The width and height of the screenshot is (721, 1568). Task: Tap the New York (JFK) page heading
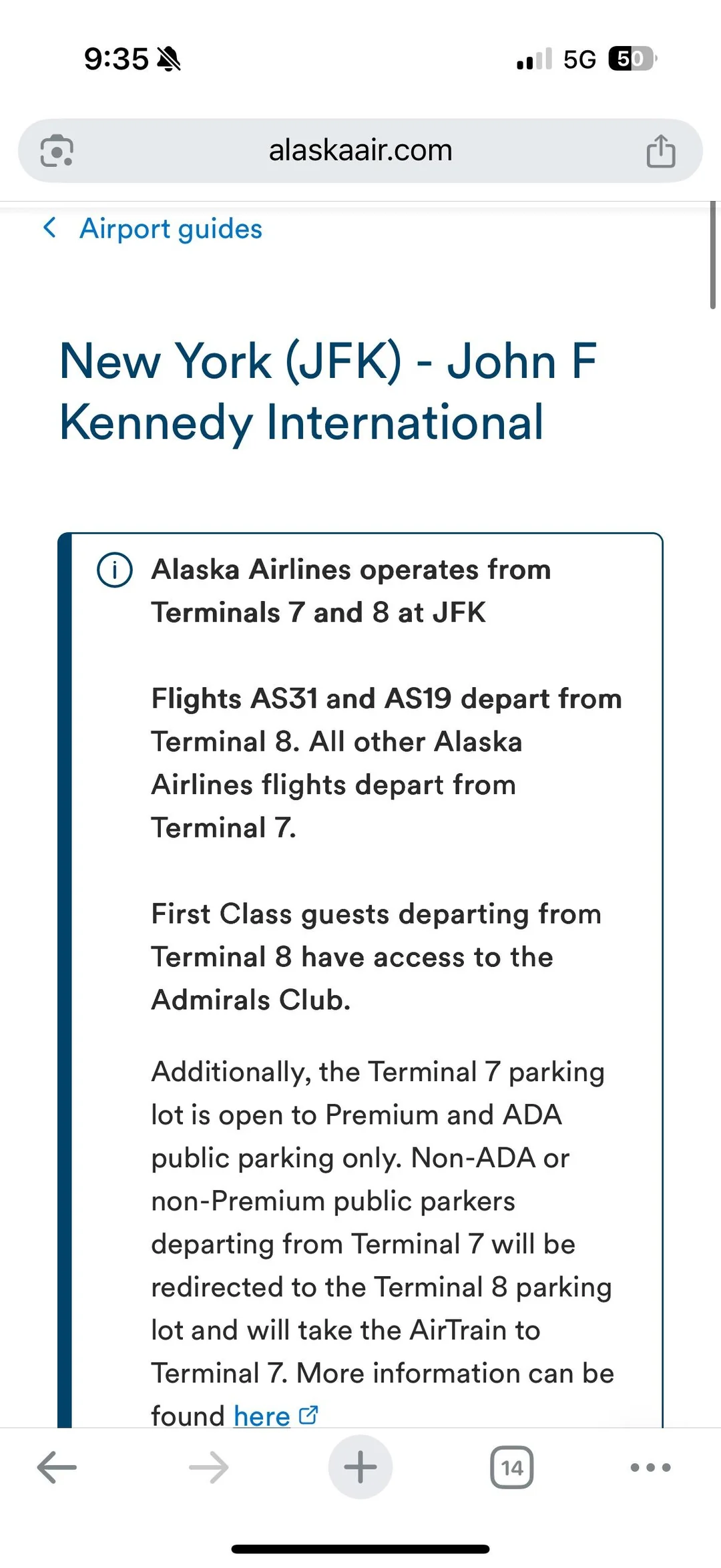328,391
